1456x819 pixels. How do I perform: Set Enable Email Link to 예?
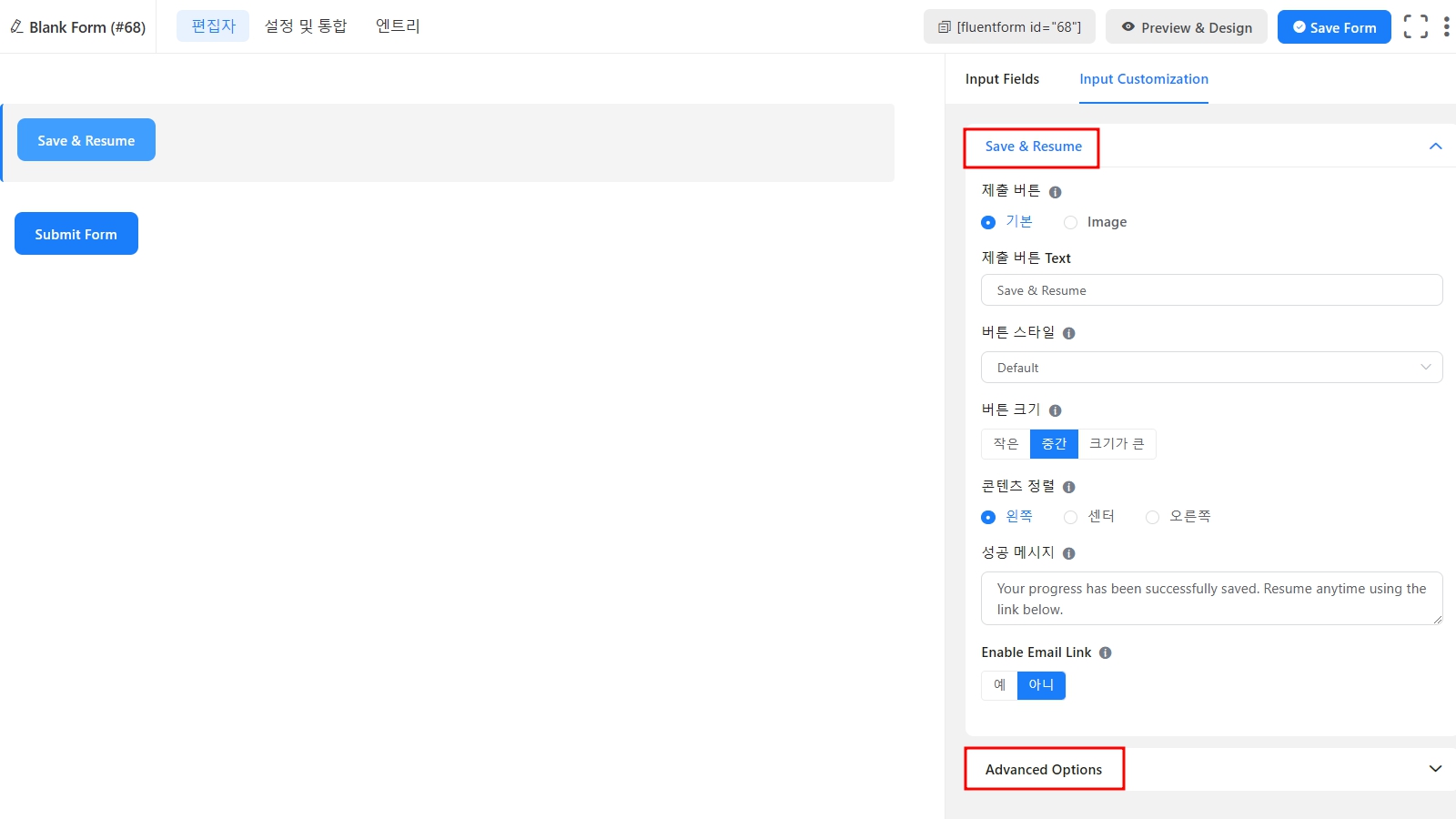[x=999, y=685]
